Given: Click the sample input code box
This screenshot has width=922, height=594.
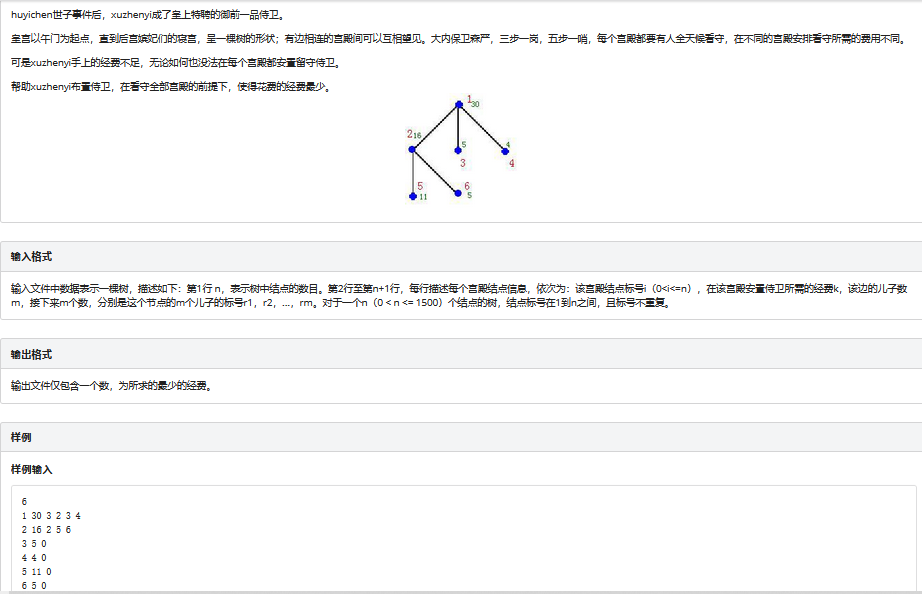Looking at the screenshot, I should point(463,539).
